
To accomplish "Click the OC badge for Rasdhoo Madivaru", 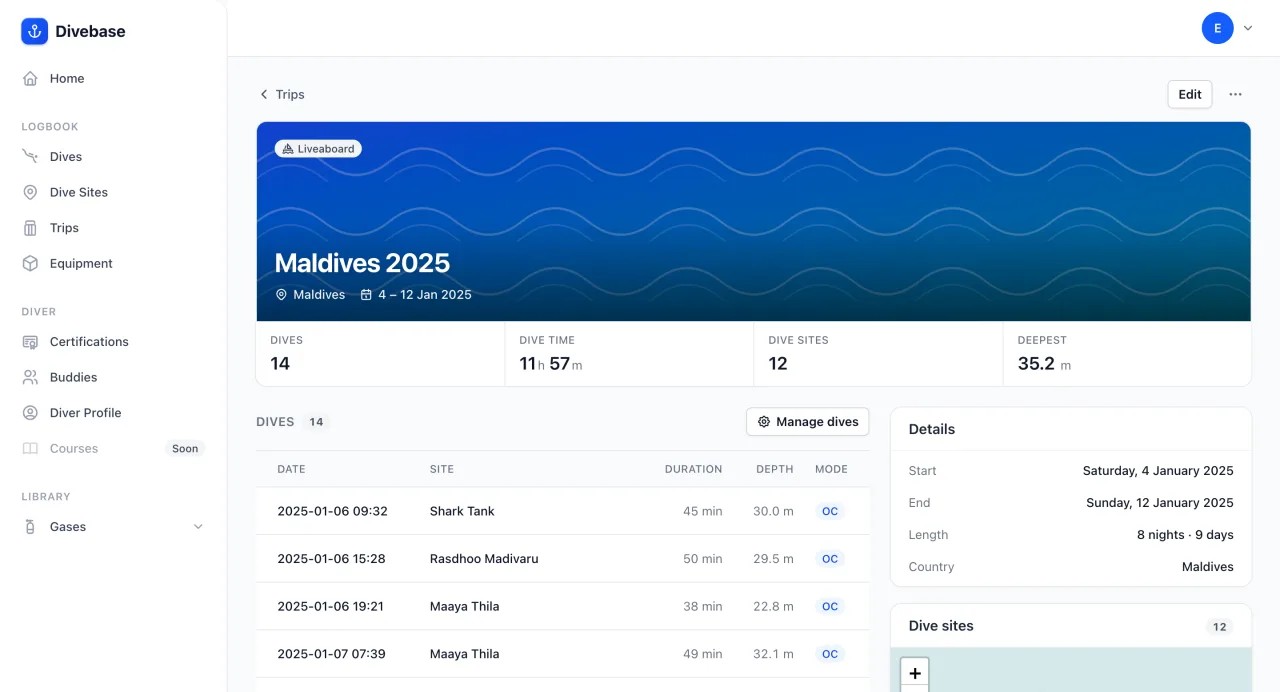I will tap(830, 559).
